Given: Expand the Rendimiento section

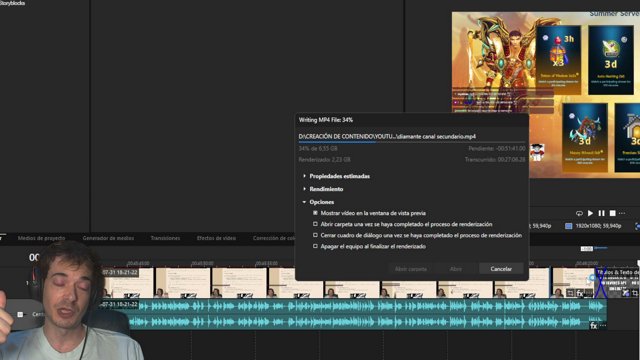Looking at the screenshot, I should (x=304, y=189).
